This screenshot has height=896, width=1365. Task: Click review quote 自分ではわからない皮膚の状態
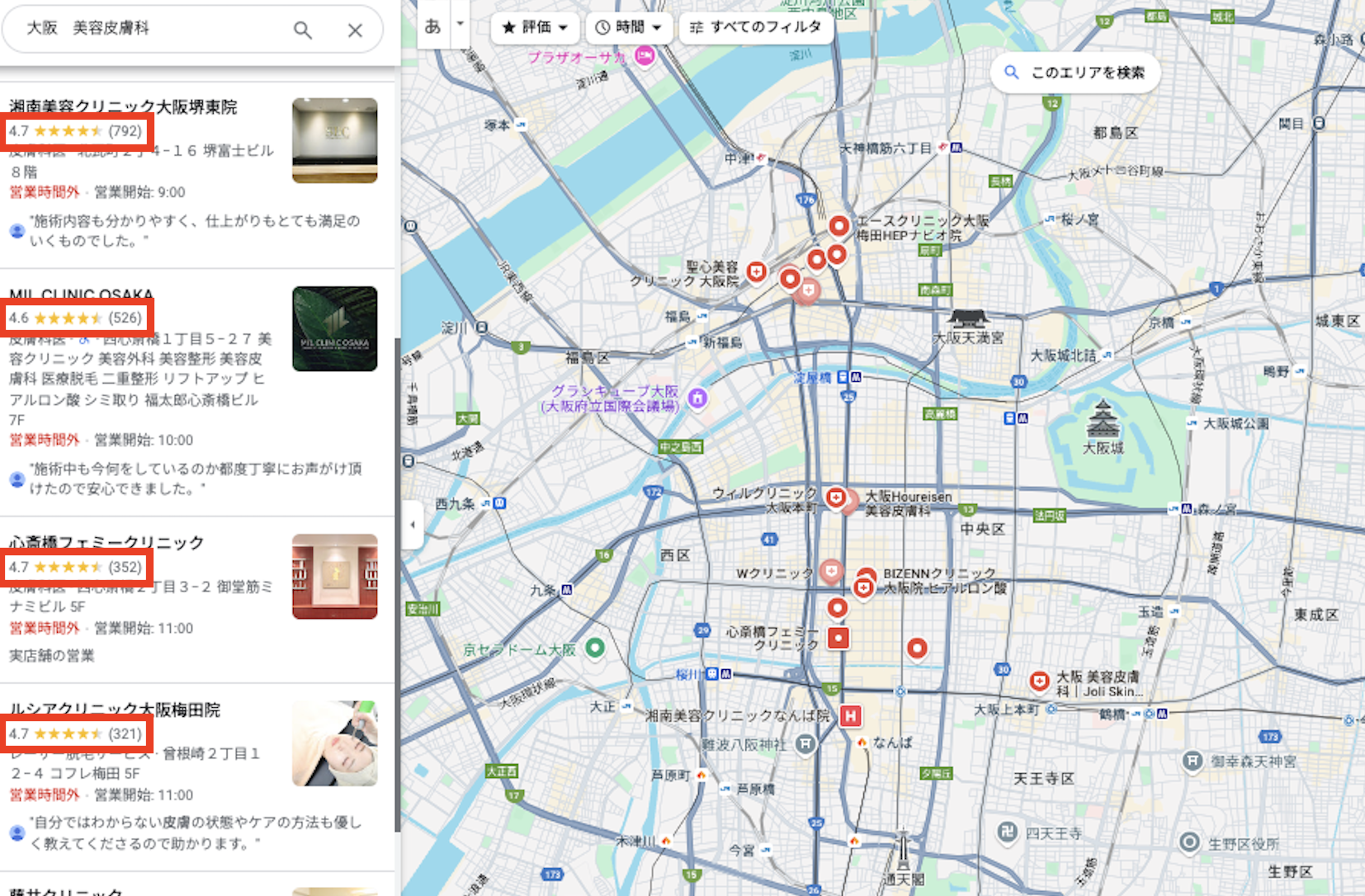point(195,832)
